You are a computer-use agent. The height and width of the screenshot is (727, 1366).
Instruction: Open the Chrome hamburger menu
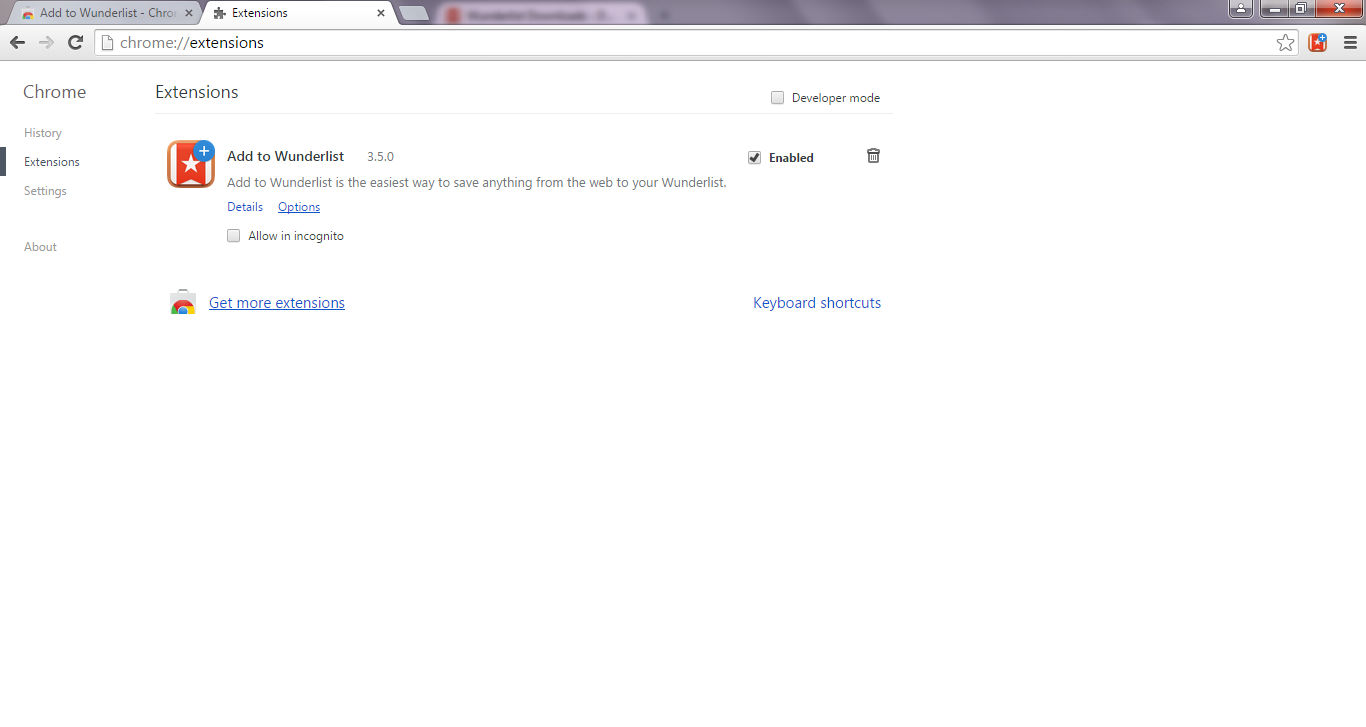tap(1350, 42)
